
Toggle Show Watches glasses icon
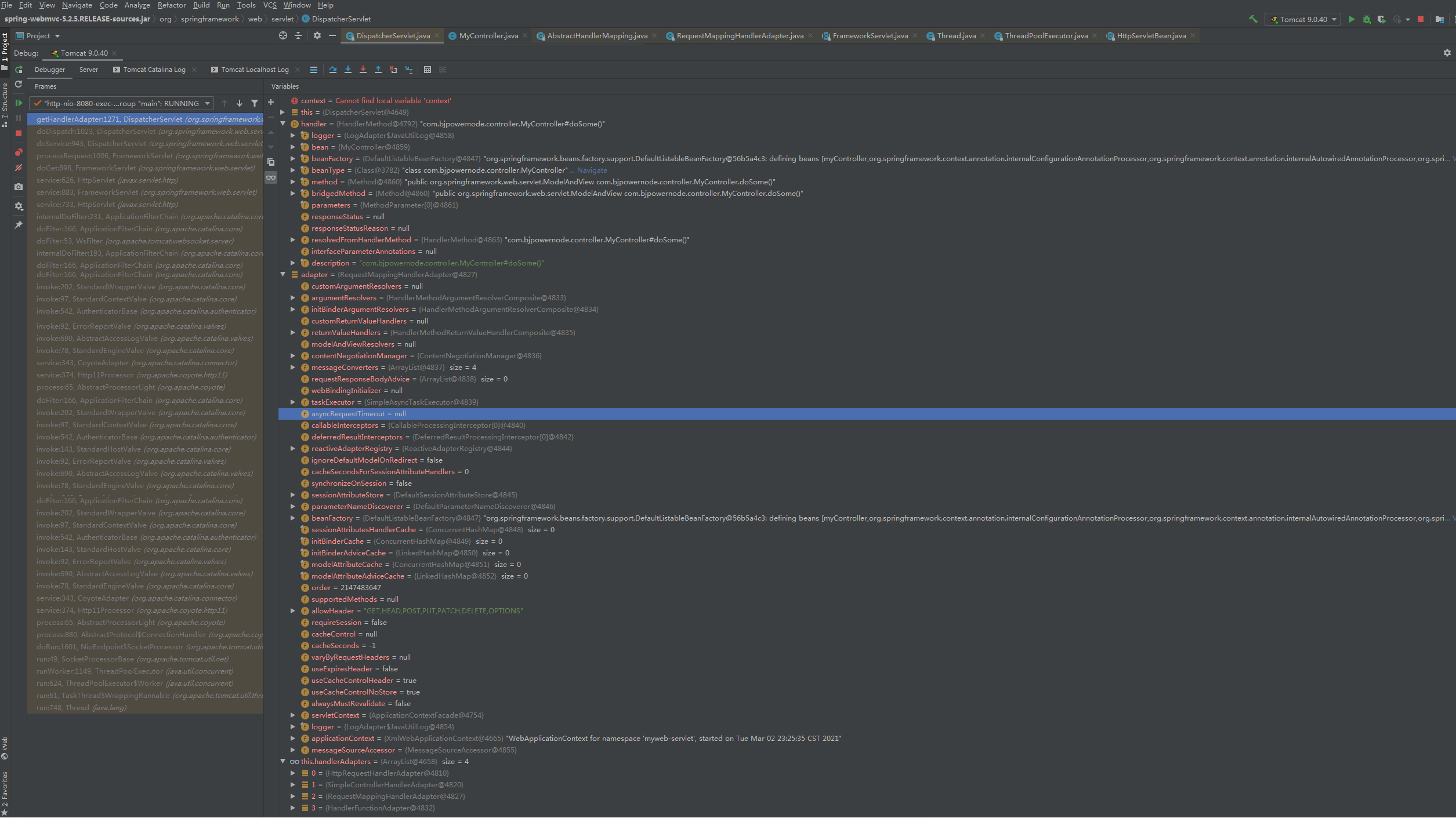(x=271, y=177)
